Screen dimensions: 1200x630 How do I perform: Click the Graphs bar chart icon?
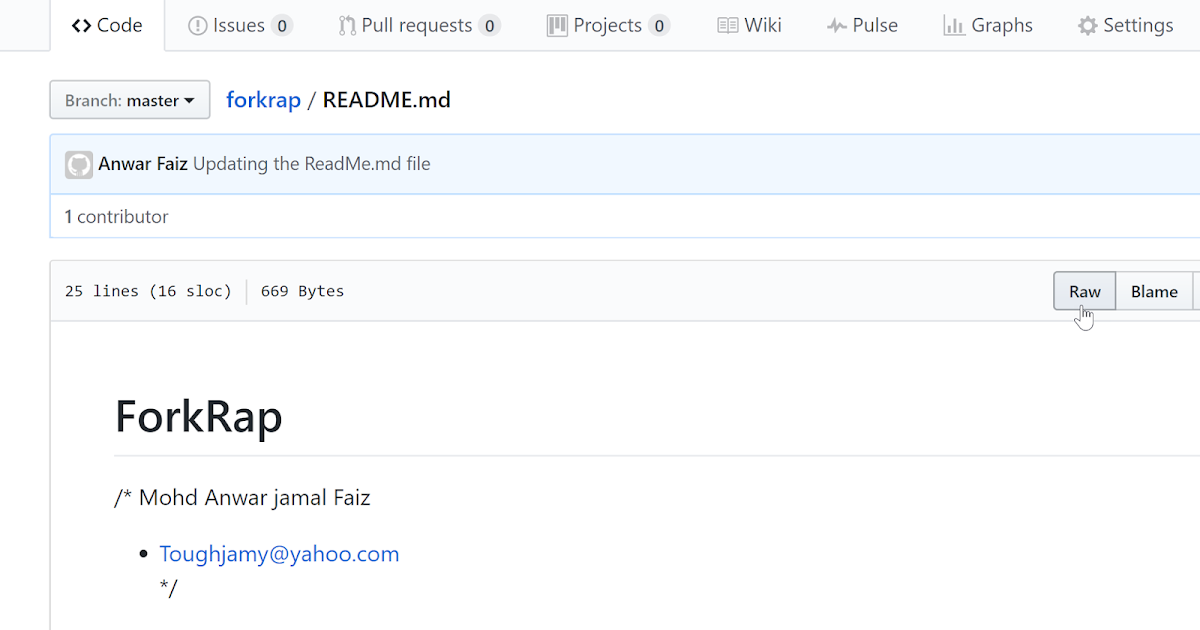pyautogui.click(x=954, y=26)
